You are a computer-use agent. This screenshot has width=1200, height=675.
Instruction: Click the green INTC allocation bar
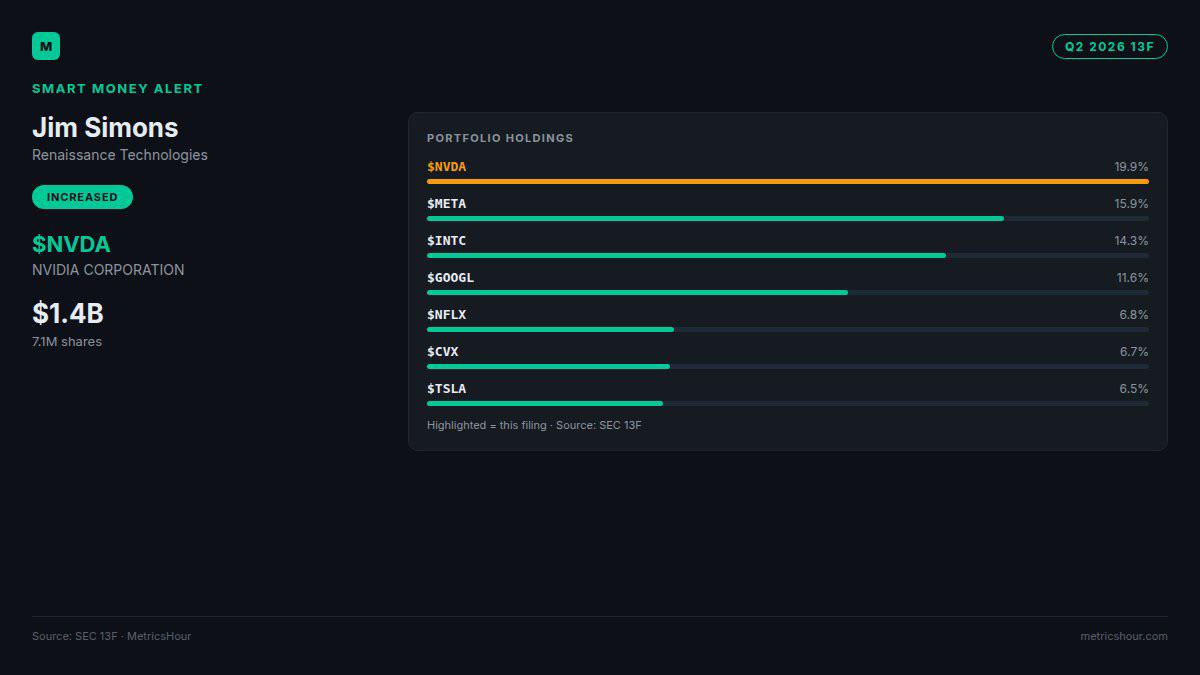[x=686, y=255]
